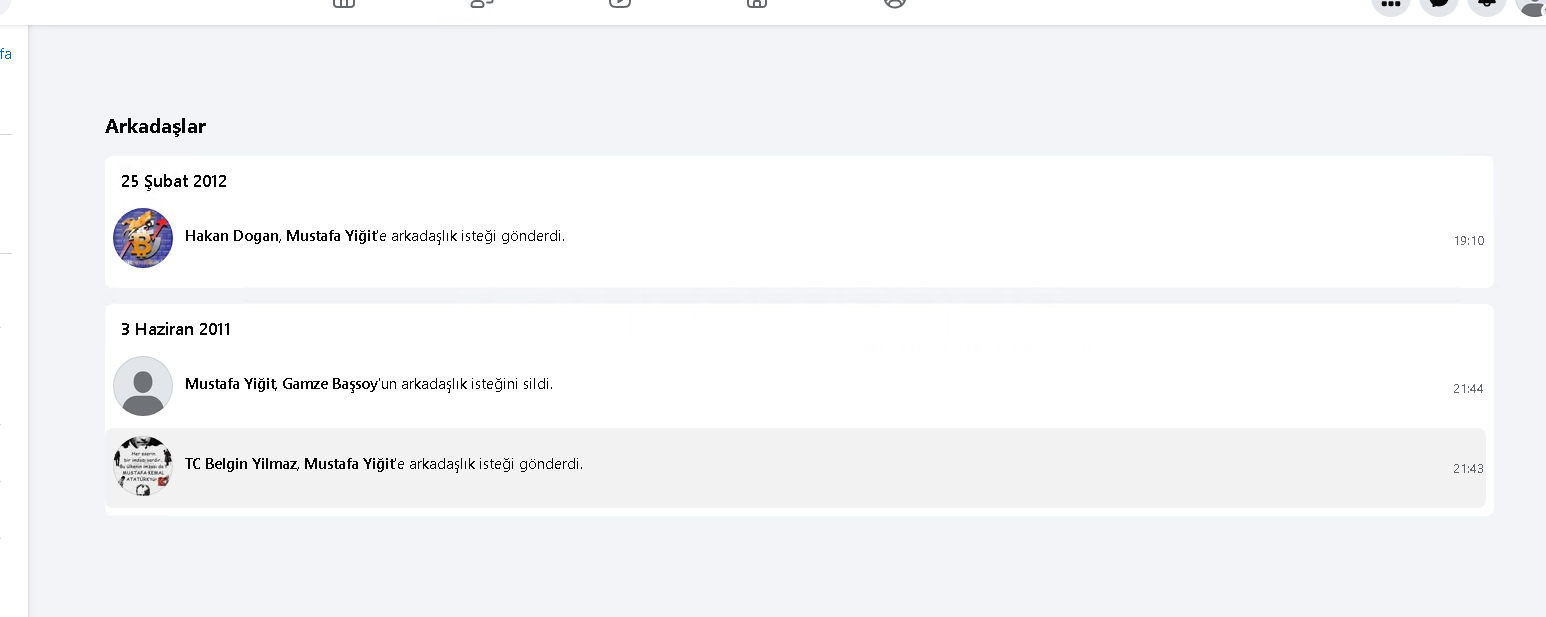This screenshot has height=617, width=1546.
Task: Open the Marketplace icon in top bar
Action: tap(757, 3)
